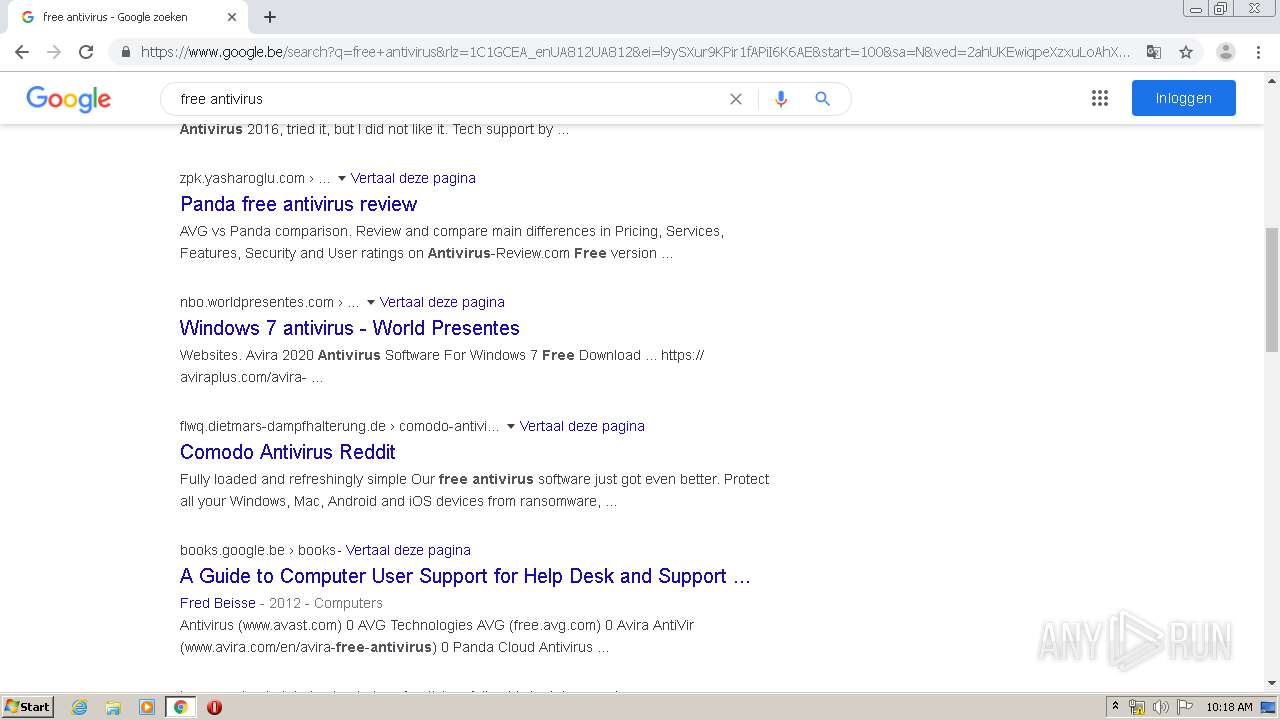The image size is (1280, 720).
Task: Click the vertical scrollbar thumb
Action: pos(1272,290)
